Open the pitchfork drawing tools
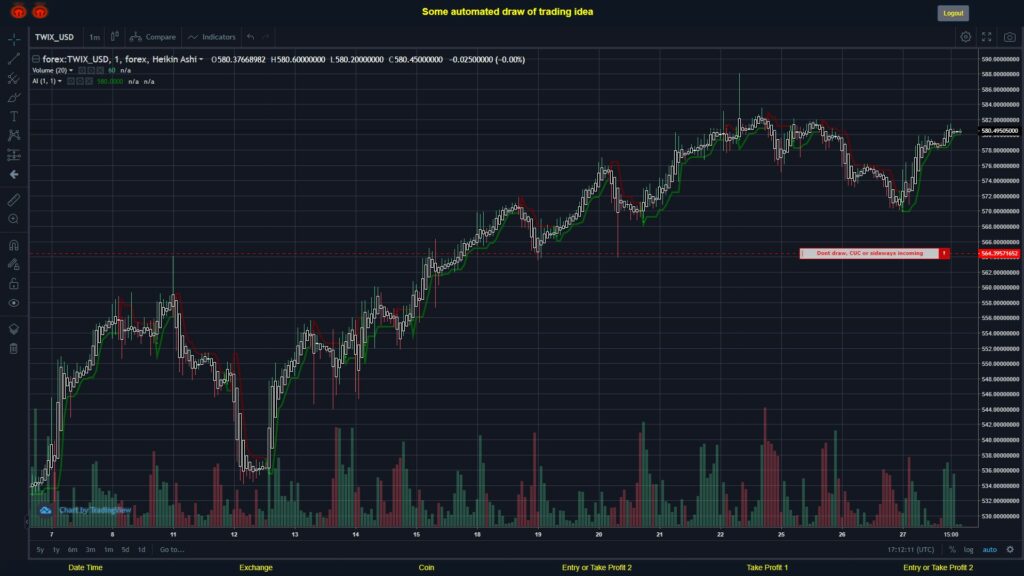Image resolution: width=1024 pixels, height=576 pixels. click(x=14, y=78)
